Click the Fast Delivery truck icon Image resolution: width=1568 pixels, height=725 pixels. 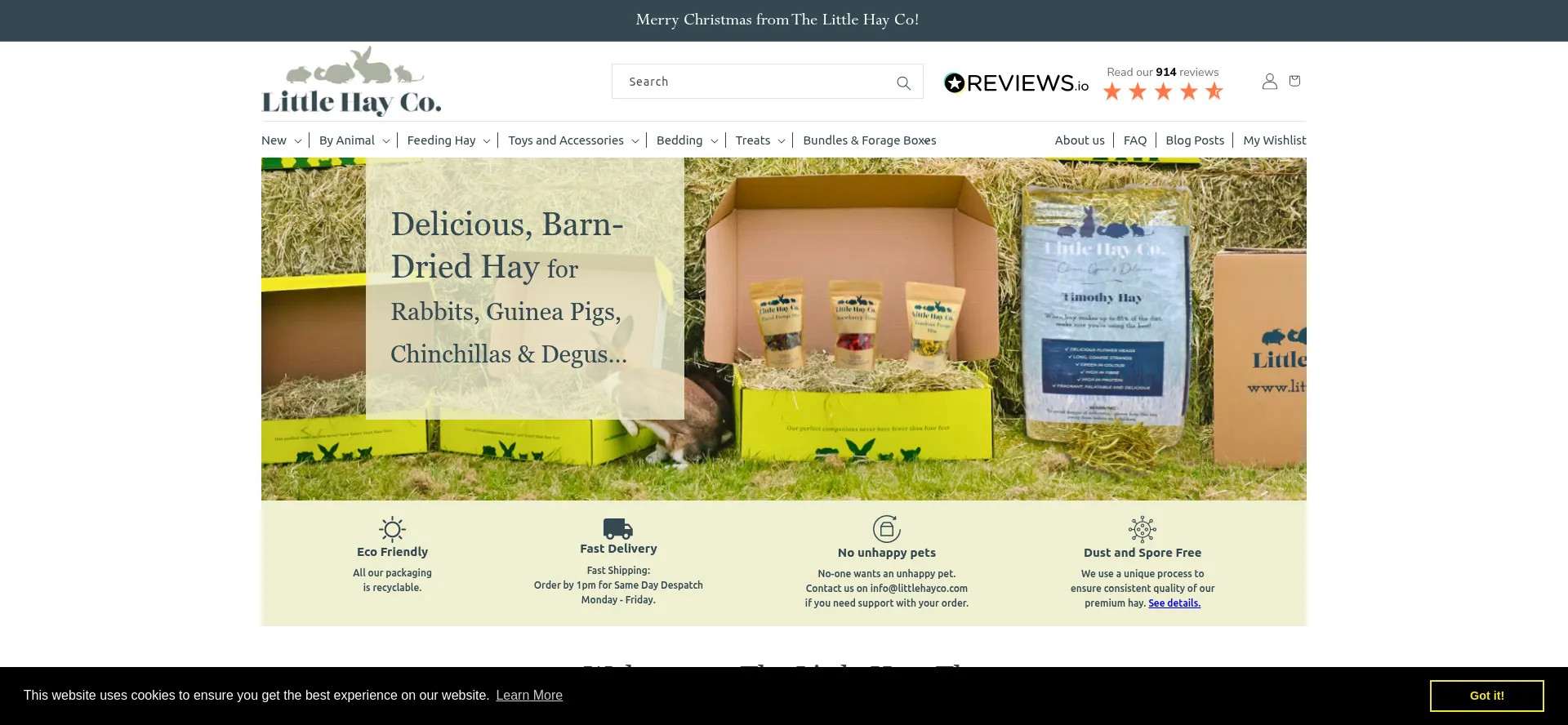pos(618,528)
